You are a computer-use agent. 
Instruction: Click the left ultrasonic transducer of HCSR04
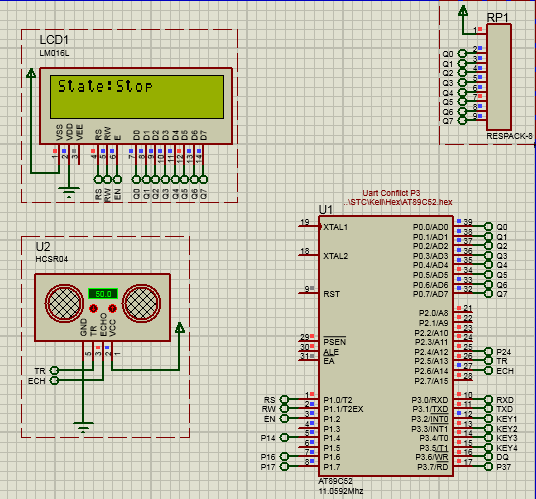[x=64, y=303]
